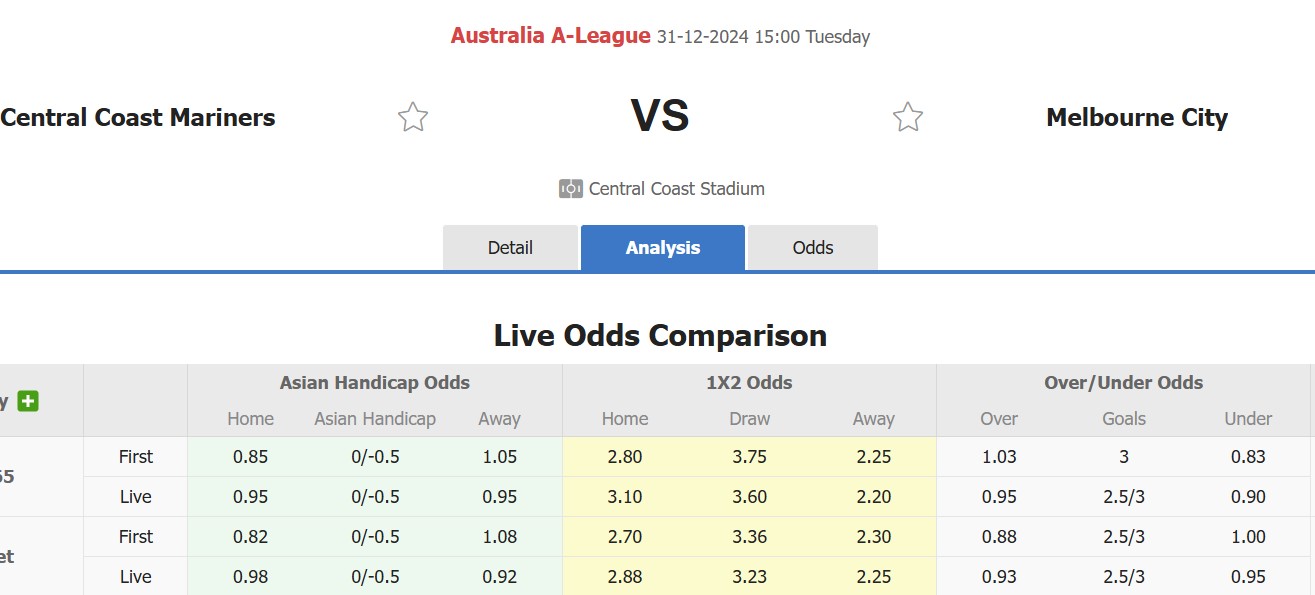
Task: Click the Central Coast Stadium venue name
Action: click(676, 188)
